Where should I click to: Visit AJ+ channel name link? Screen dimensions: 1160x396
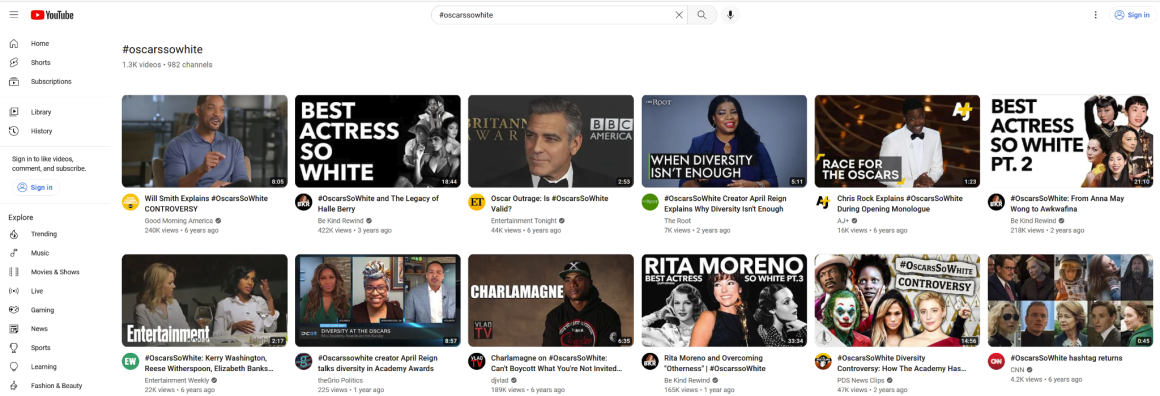843,221
